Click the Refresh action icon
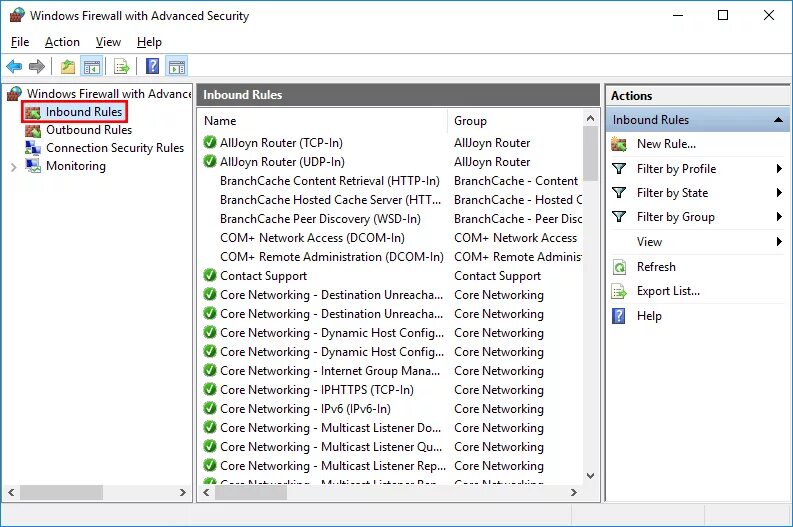The image size is (793, 527). pos(619,267)
